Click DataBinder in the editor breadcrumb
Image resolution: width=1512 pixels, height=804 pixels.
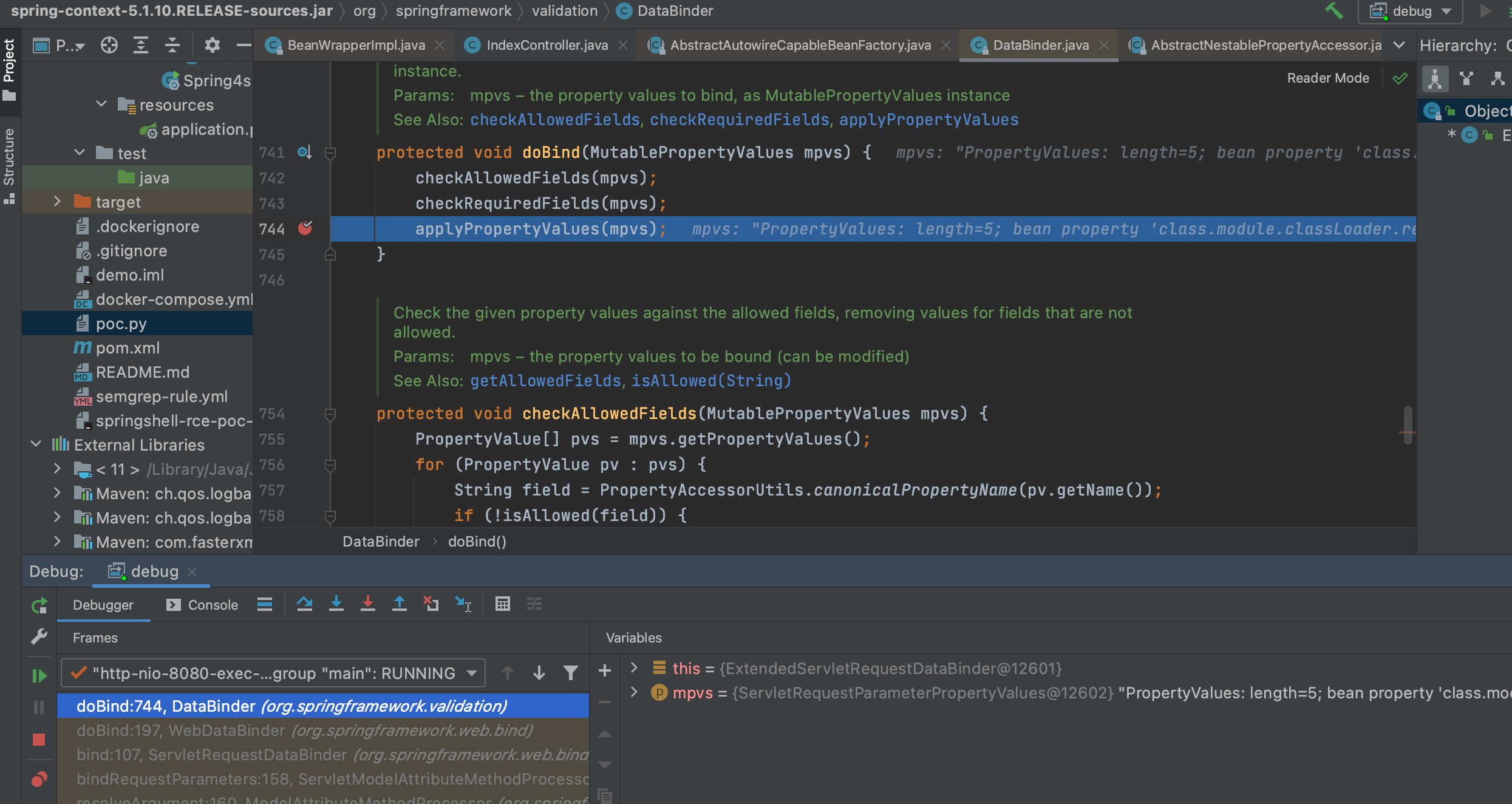[x=381, y=542]
